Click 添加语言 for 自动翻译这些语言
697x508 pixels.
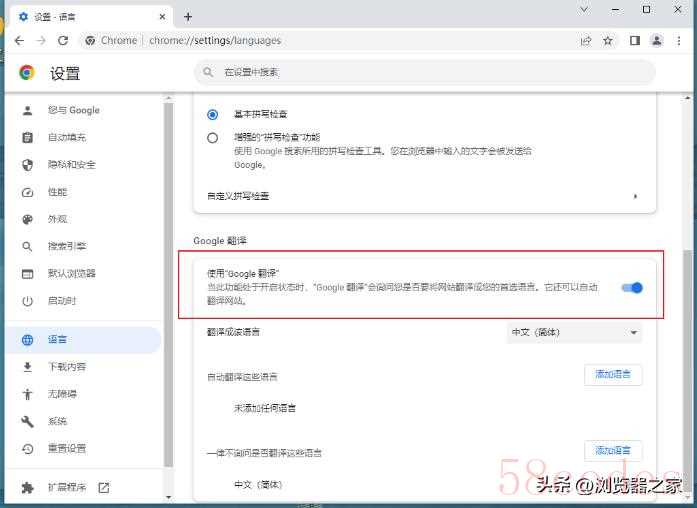tap(613, 375)
